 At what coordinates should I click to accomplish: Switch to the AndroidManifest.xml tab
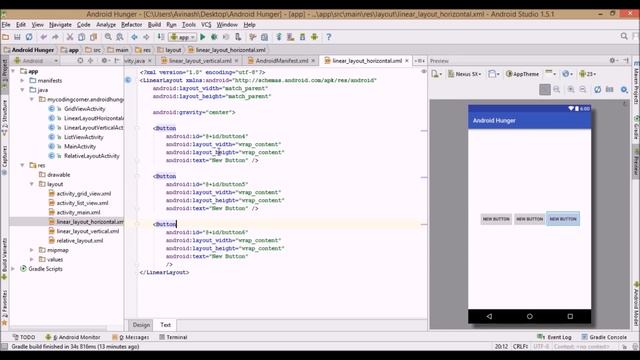[x=281, y=60]
